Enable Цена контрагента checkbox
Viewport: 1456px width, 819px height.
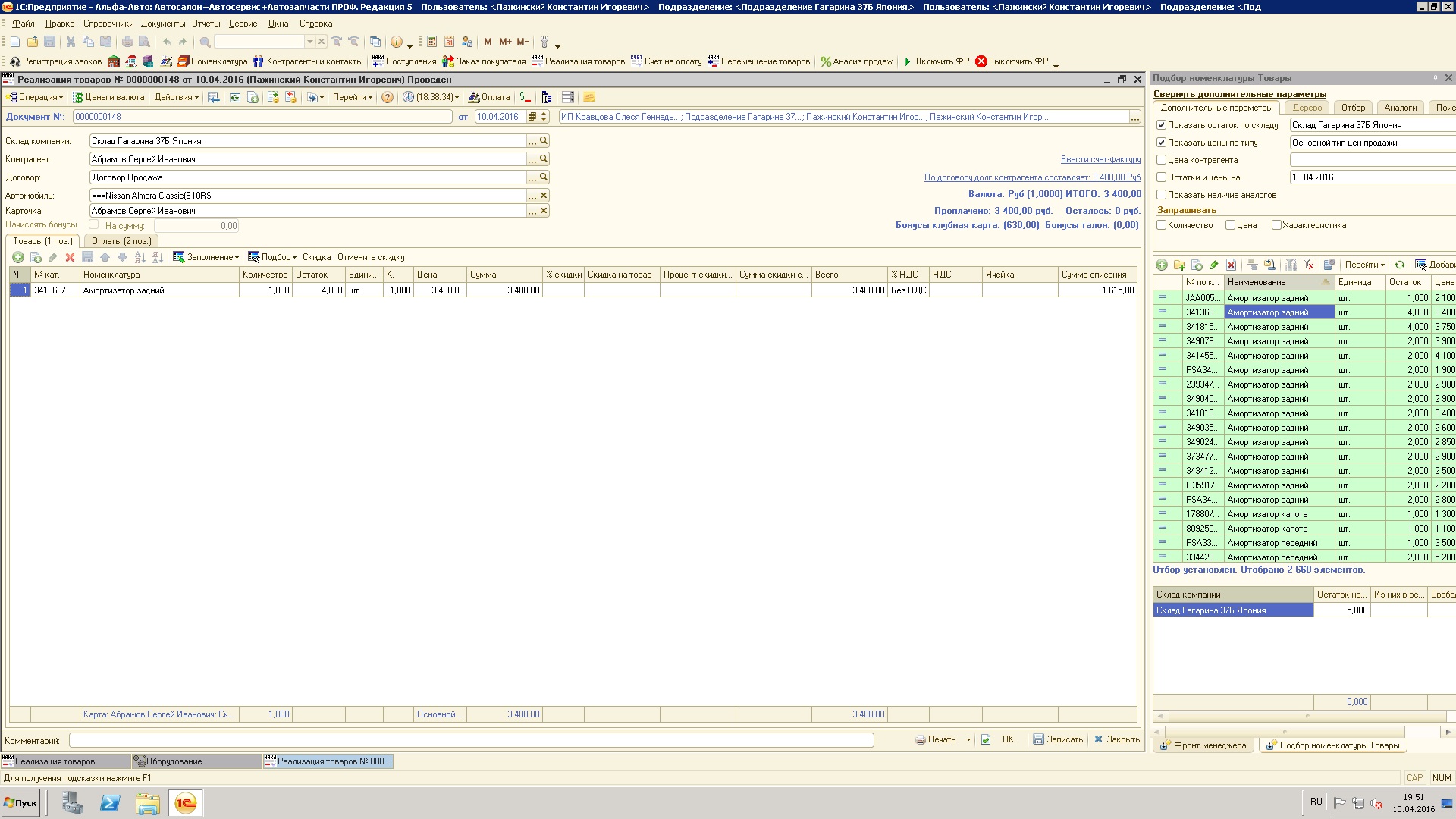pos(1161,160)
